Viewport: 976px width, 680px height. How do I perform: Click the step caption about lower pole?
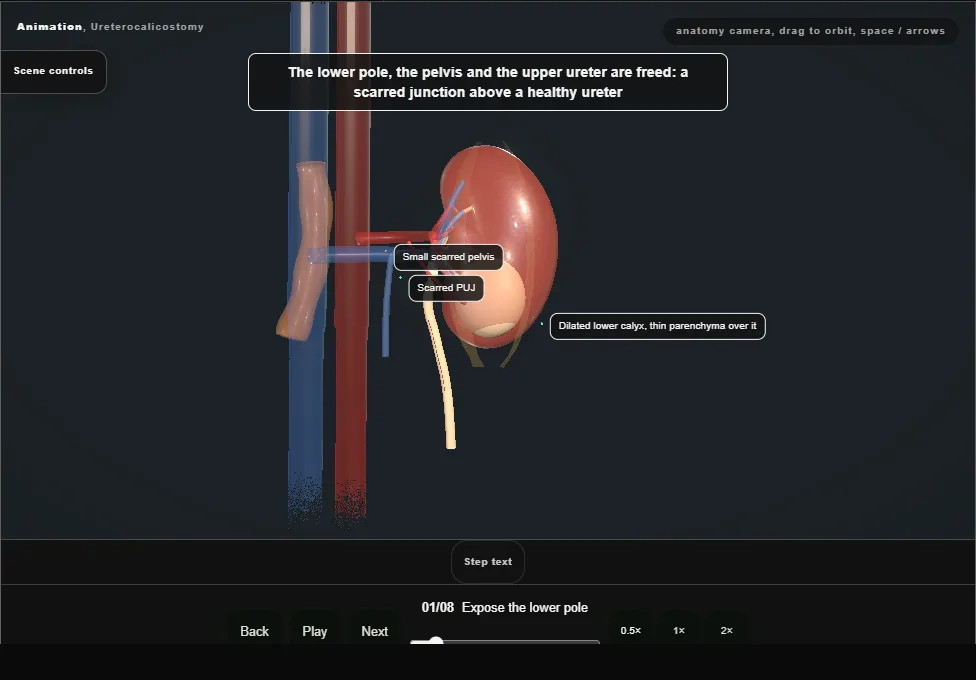(x=487, y=82)
